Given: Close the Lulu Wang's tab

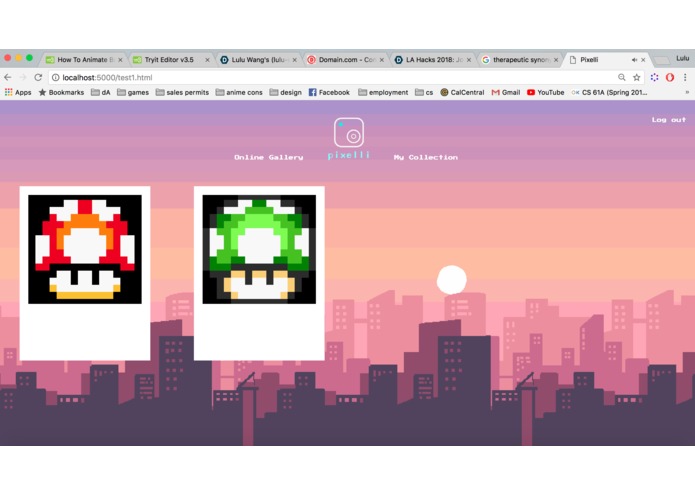Looking at the screenshot, I should [x=294, y=60].
